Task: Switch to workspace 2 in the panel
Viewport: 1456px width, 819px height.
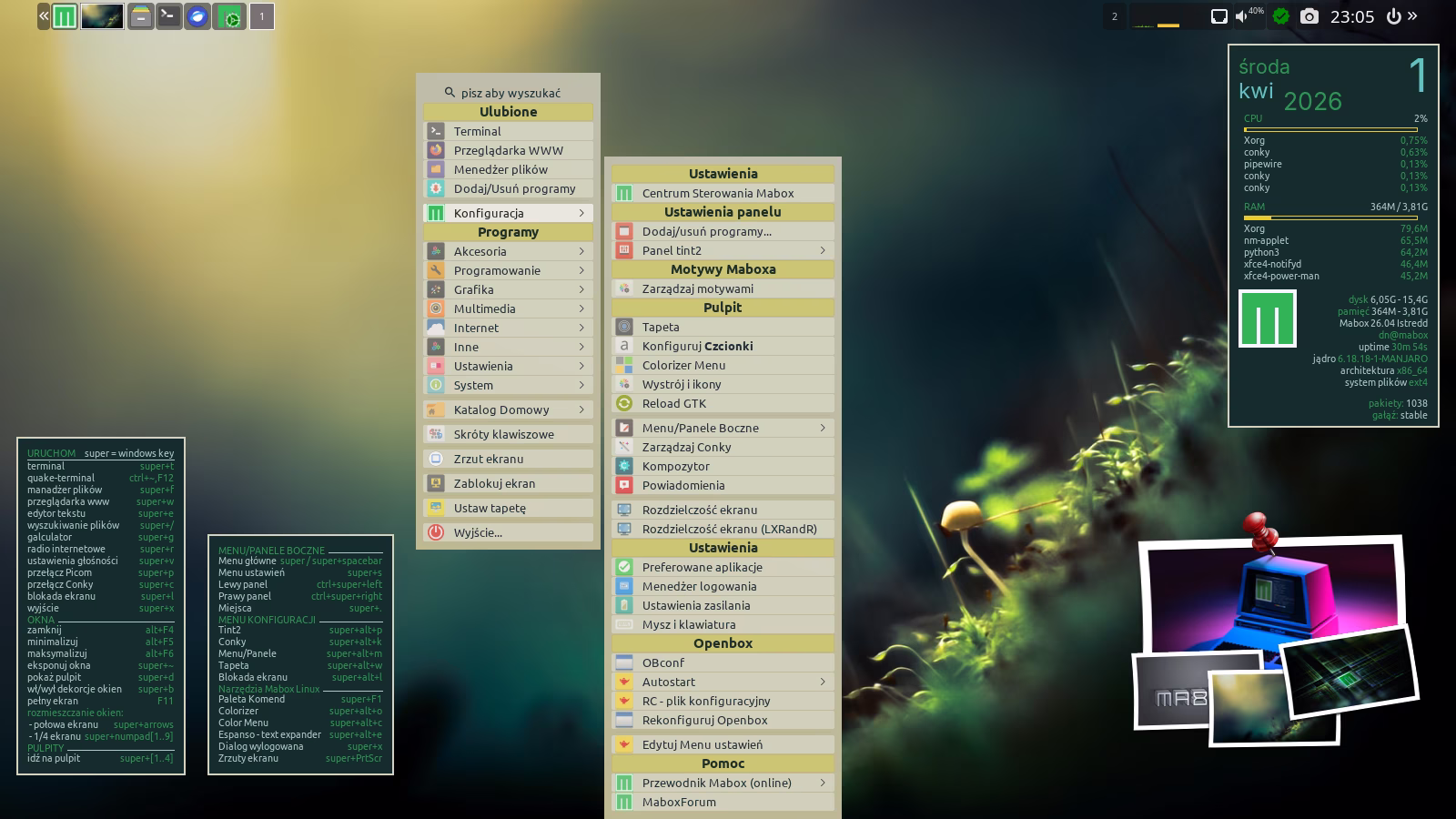Action: coord(1115,16)
